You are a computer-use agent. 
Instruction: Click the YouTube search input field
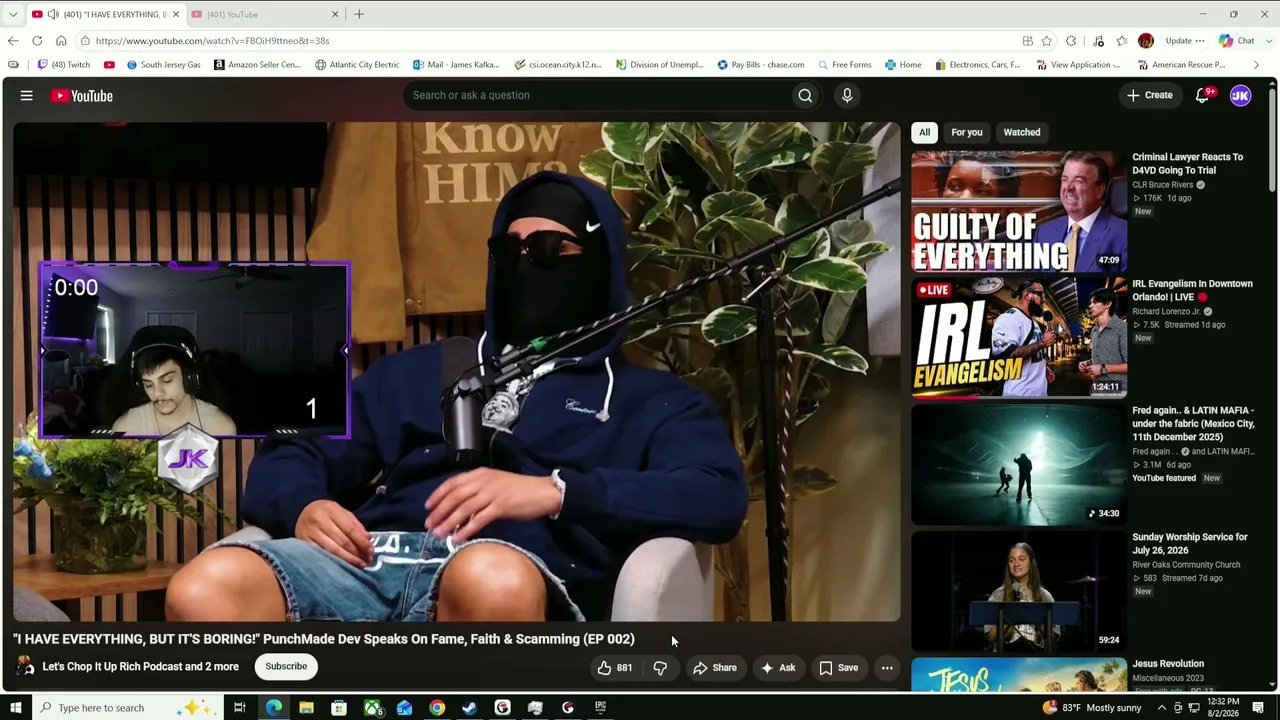[x=596, y=95]
